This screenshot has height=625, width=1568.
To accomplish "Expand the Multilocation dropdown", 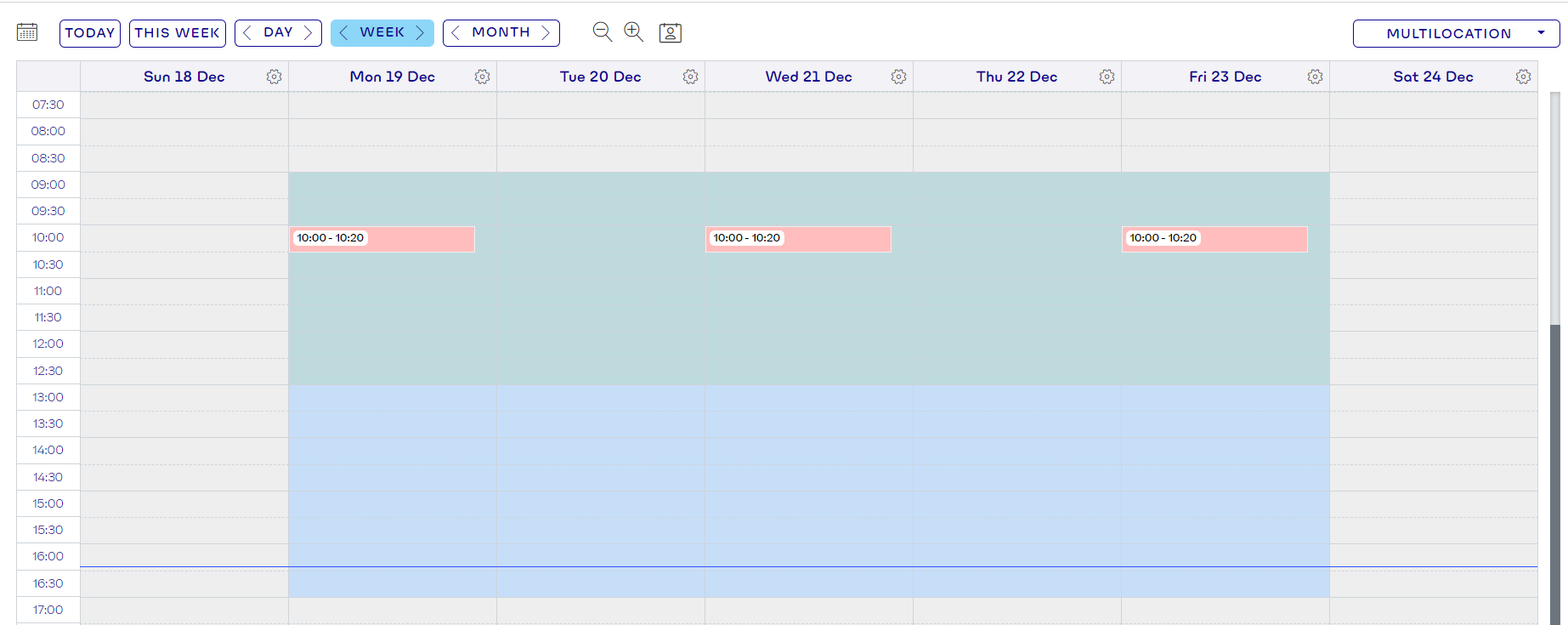I will 1456,33.
